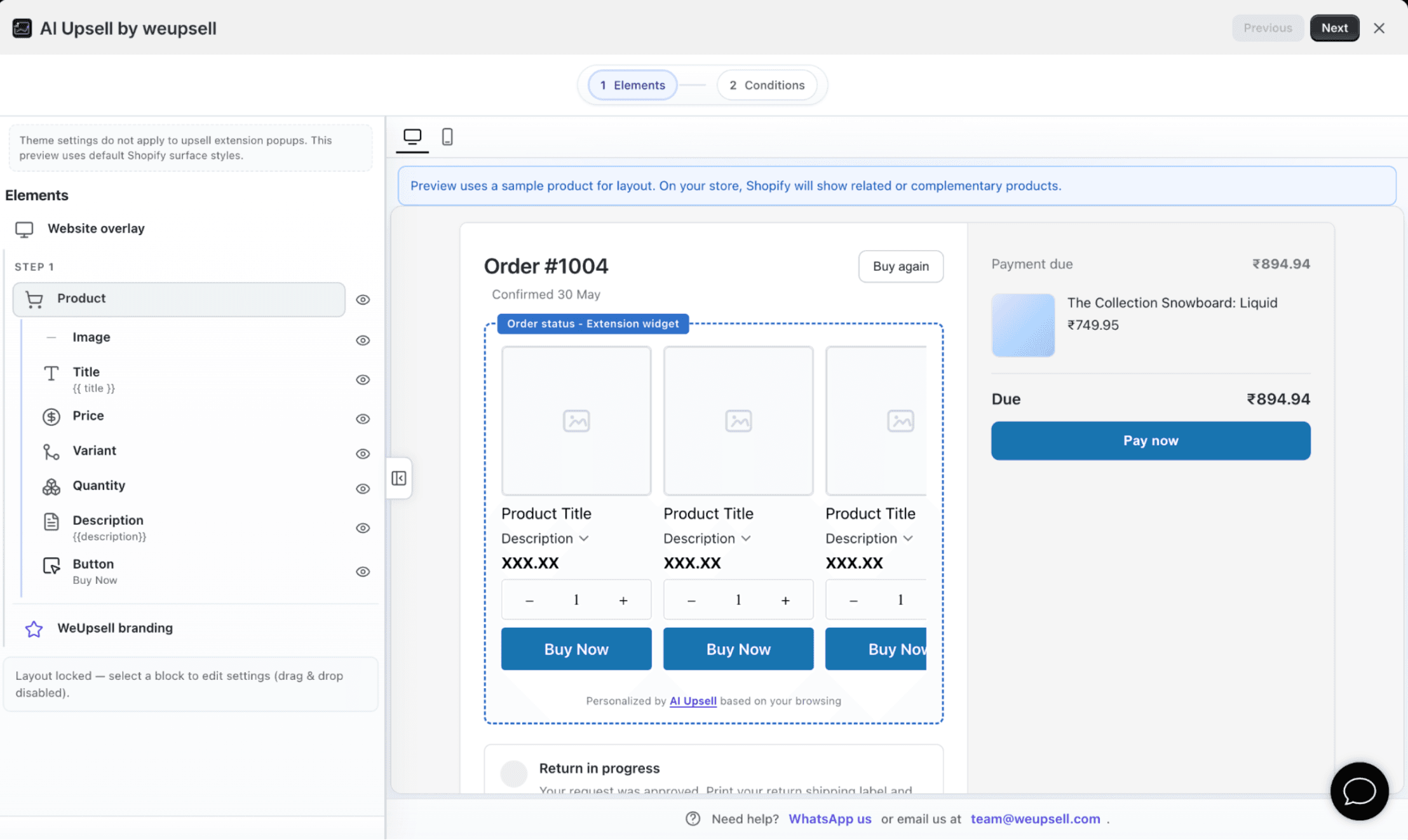The width and height of the screenshot is (1408, 840).
Task: Click the WeUpsell branding star icon
Action: tap(34, 629)
